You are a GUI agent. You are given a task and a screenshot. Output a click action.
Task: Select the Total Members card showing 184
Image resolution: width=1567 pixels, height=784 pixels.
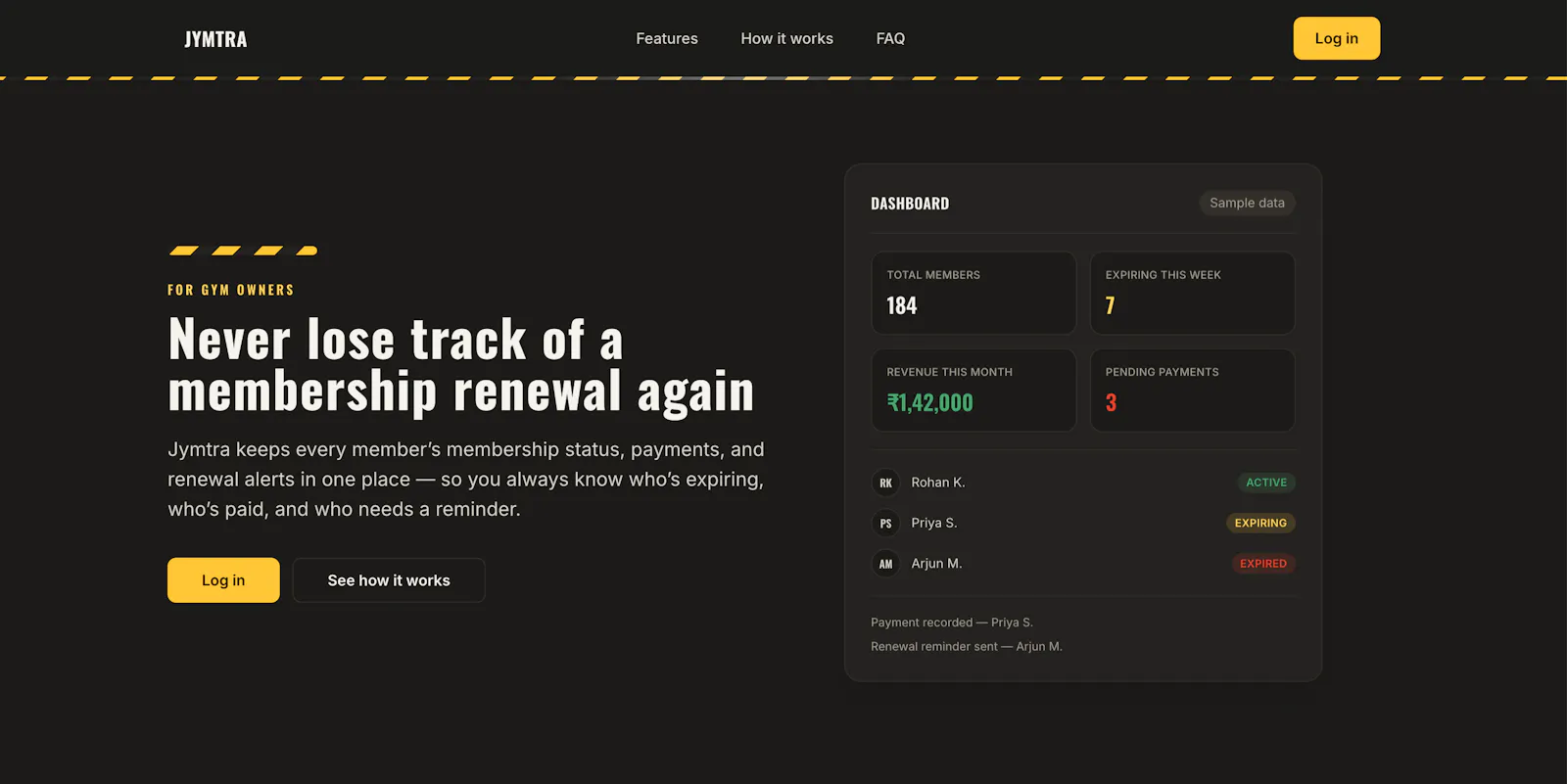point(973,293)
